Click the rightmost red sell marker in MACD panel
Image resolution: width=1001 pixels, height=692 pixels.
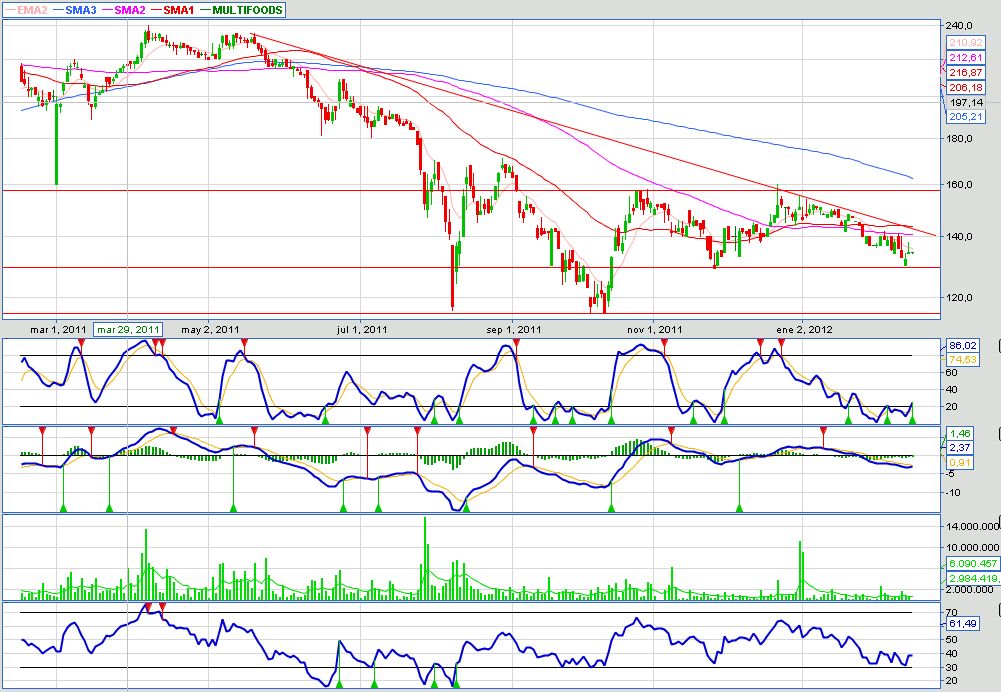click(x=823, y=430)
